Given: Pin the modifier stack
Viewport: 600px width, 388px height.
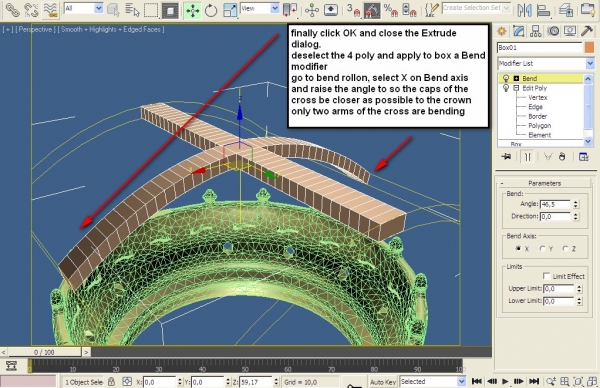Looking at the screenshot, I should pyautogui.click(x=507, y=157).
